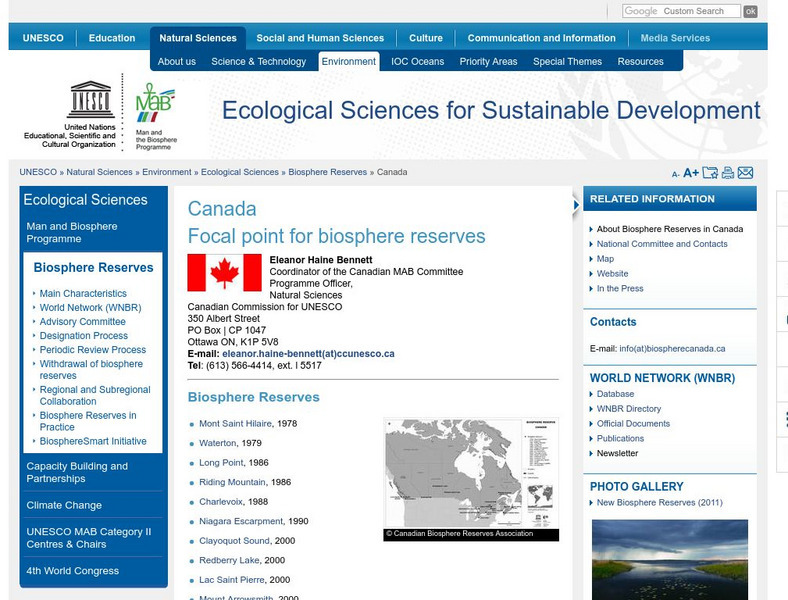Open About Biosphere Reserves in Canada
The width and height of the screenshot is (788, 600).
(669, 229)
